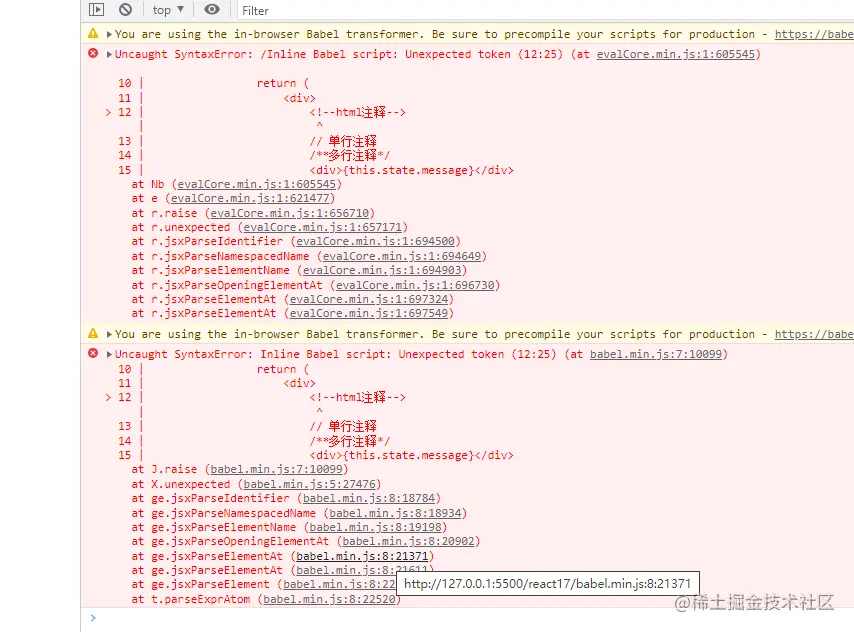Select '// 单行注释' line in first error

[x=343, y=141]
